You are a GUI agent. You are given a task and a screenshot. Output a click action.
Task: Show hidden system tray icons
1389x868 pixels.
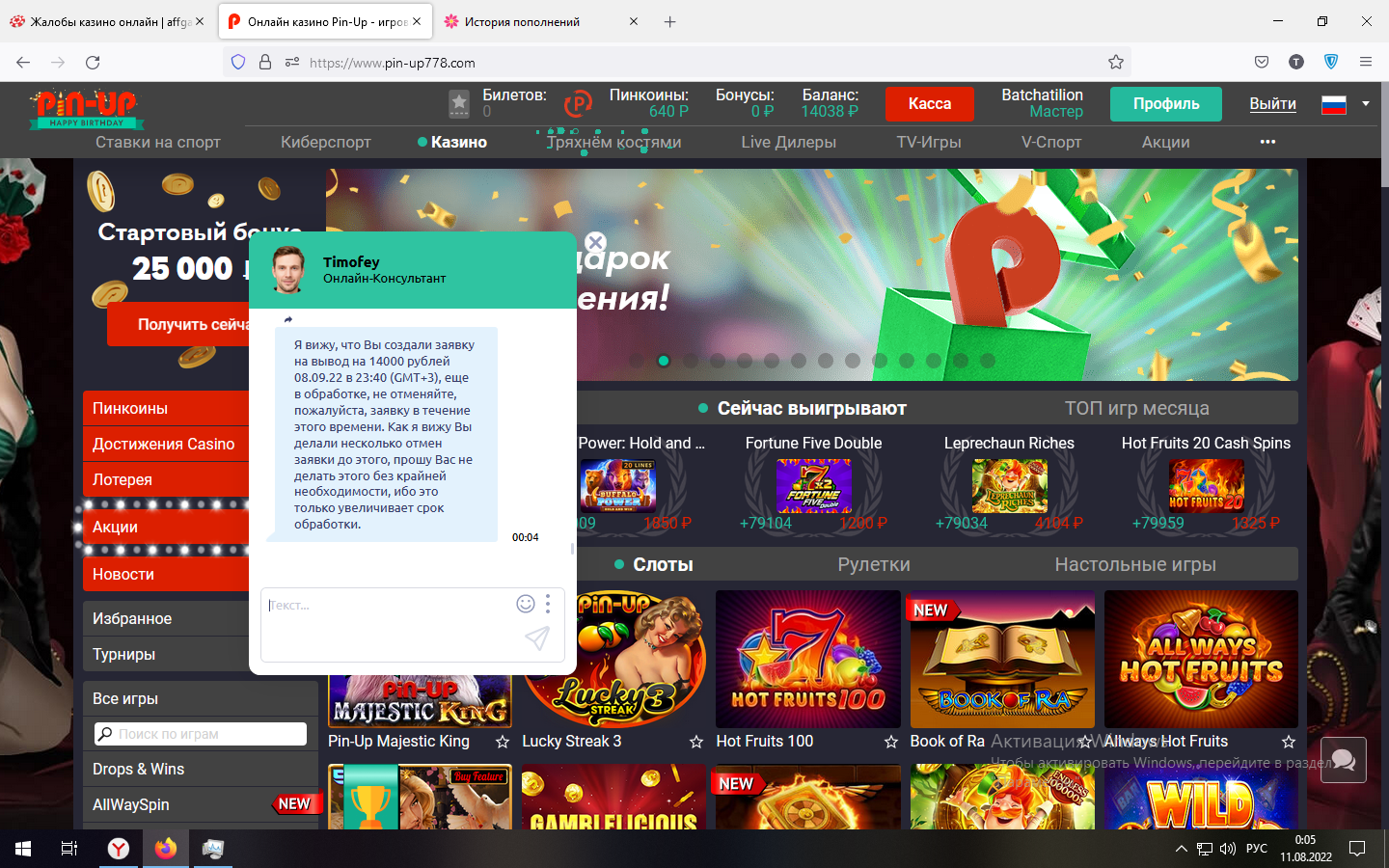(x=1181, y=849)
